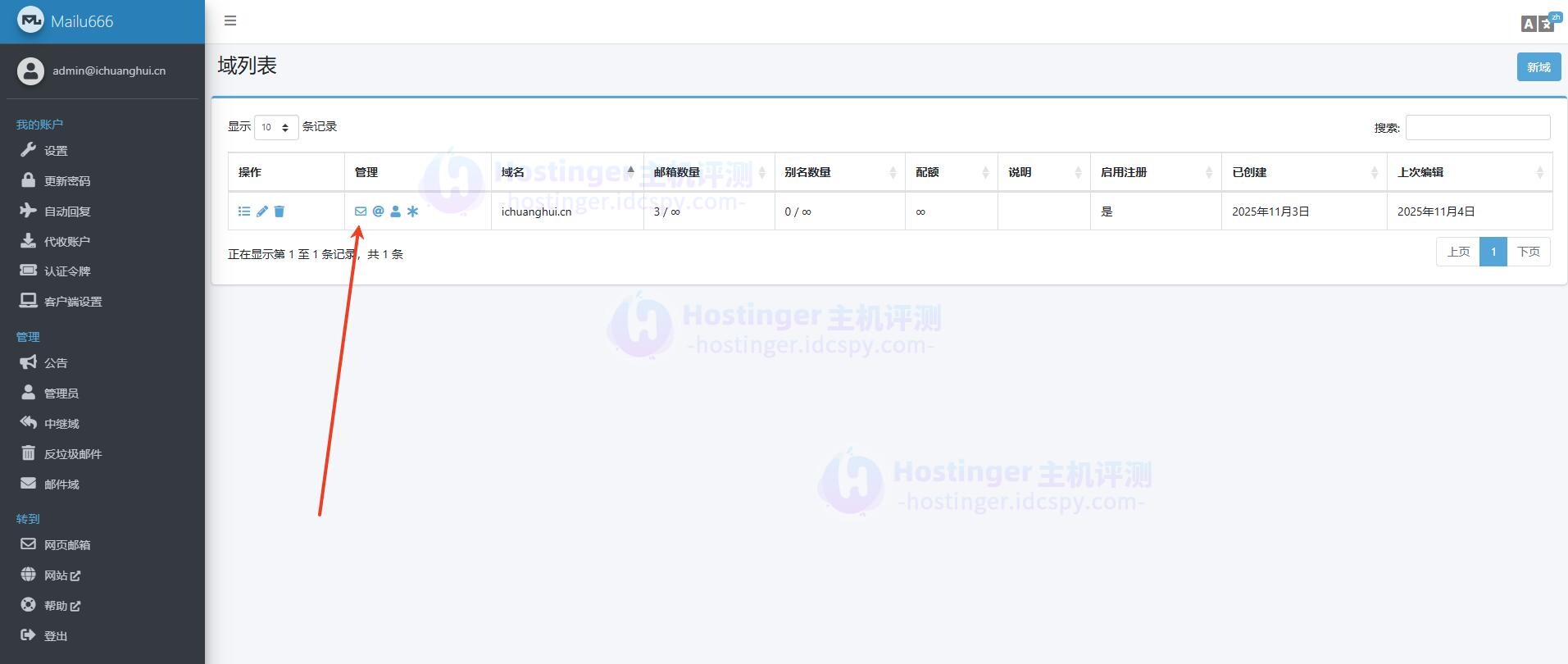Click the 搜索 search input field
The width and height of the screenshot is (1568, 664).
[x=1477, y=127]
